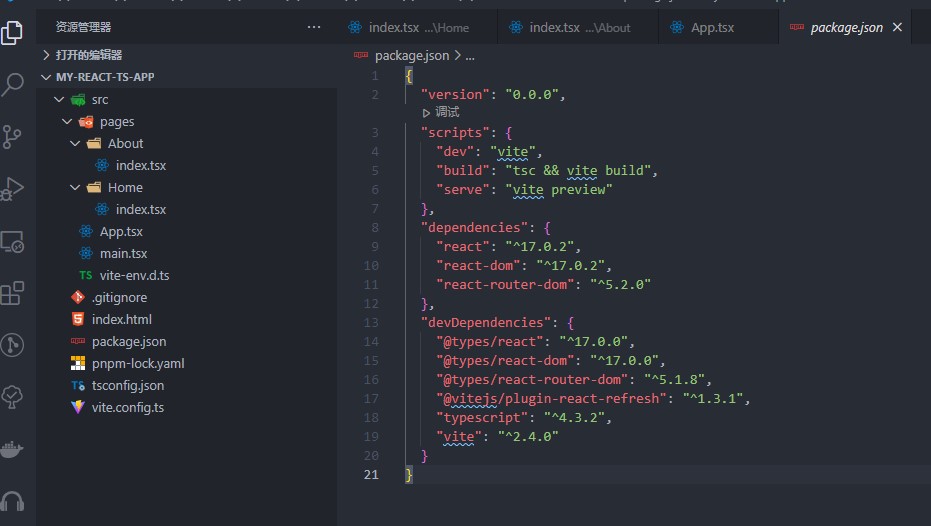Open the Search view in activity bar
Image resolution: width=931 pixels, height=526 pixels.
point(13,84)
